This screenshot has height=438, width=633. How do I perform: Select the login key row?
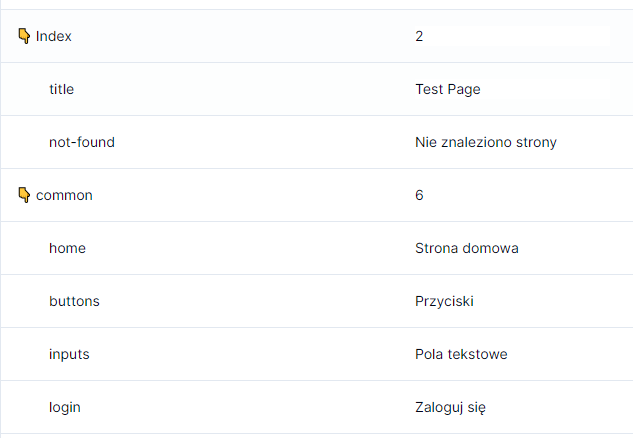coord(316,407)
